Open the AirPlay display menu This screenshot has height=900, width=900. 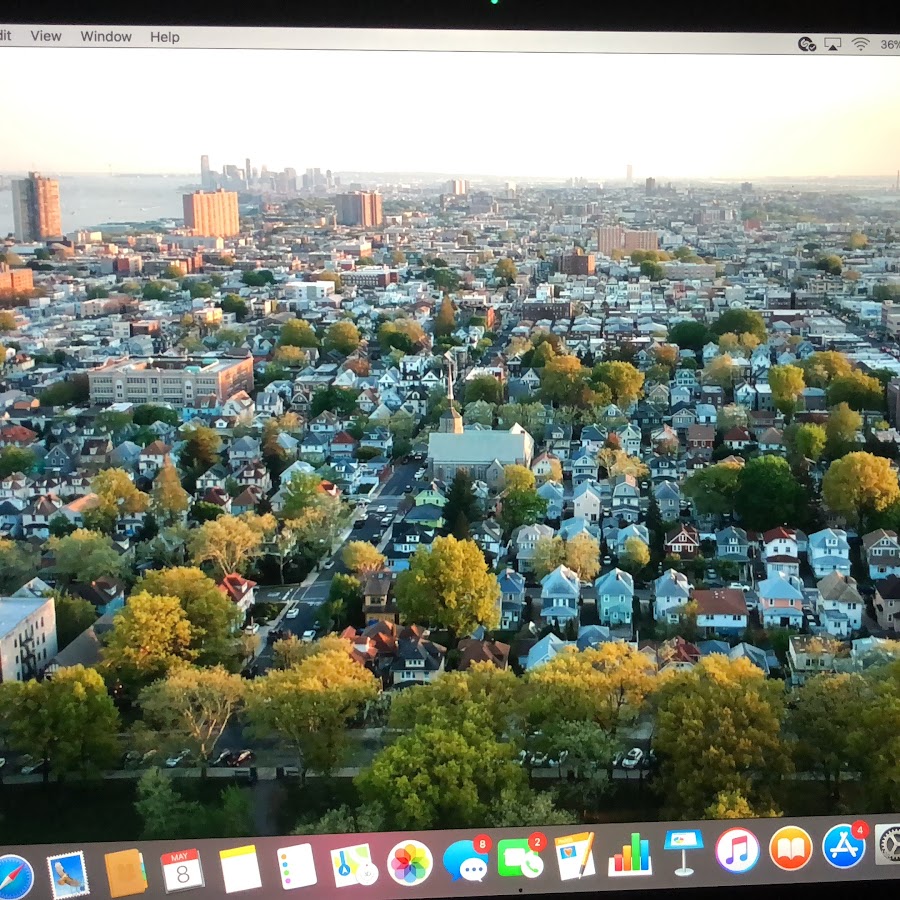tap(832, 44)
